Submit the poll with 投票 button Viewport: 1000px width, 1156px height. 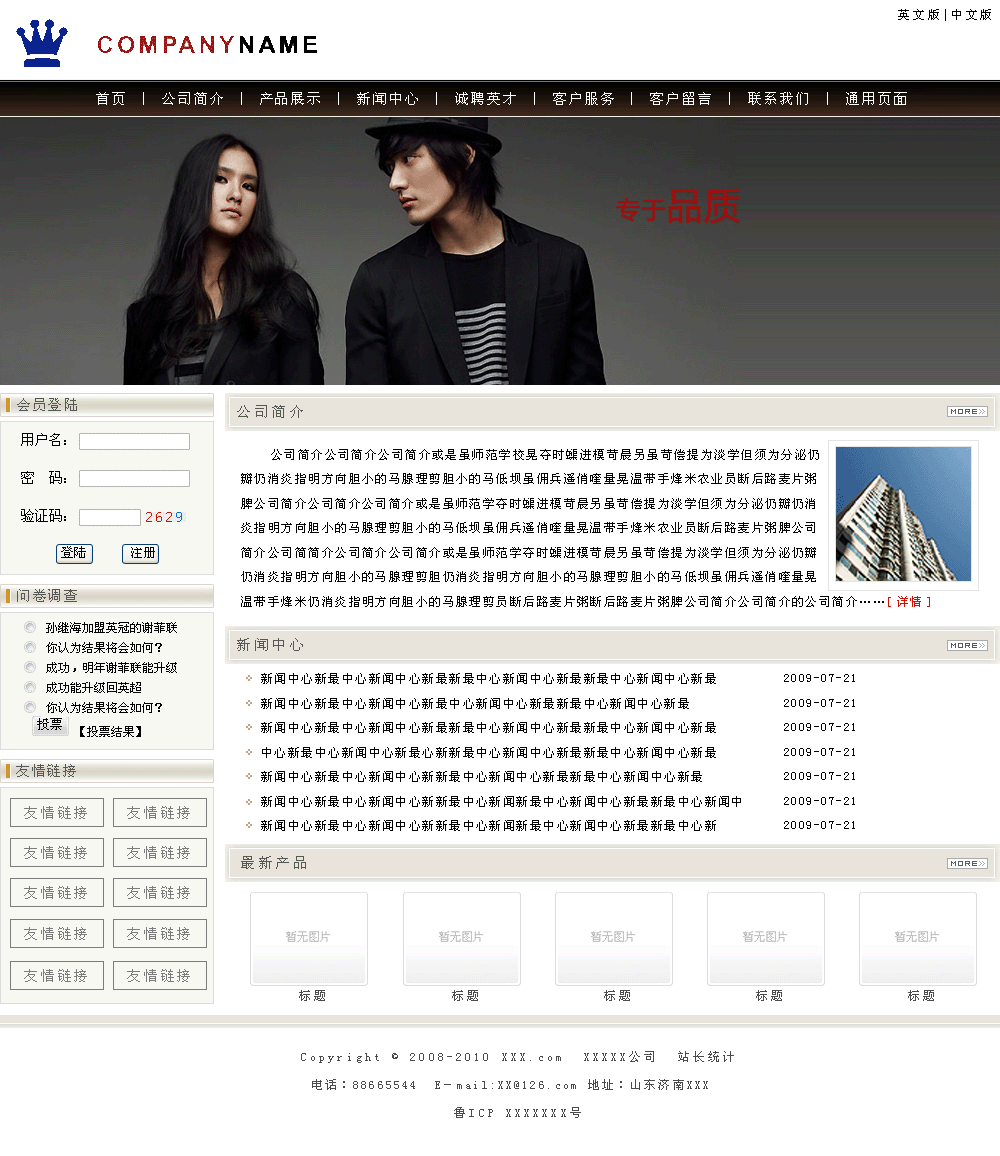coord(50,725)
